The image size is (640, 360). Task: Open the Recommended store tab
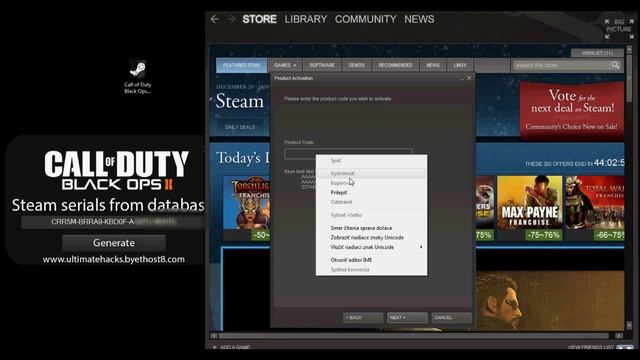pyautogui.click(x=395, y=65)
